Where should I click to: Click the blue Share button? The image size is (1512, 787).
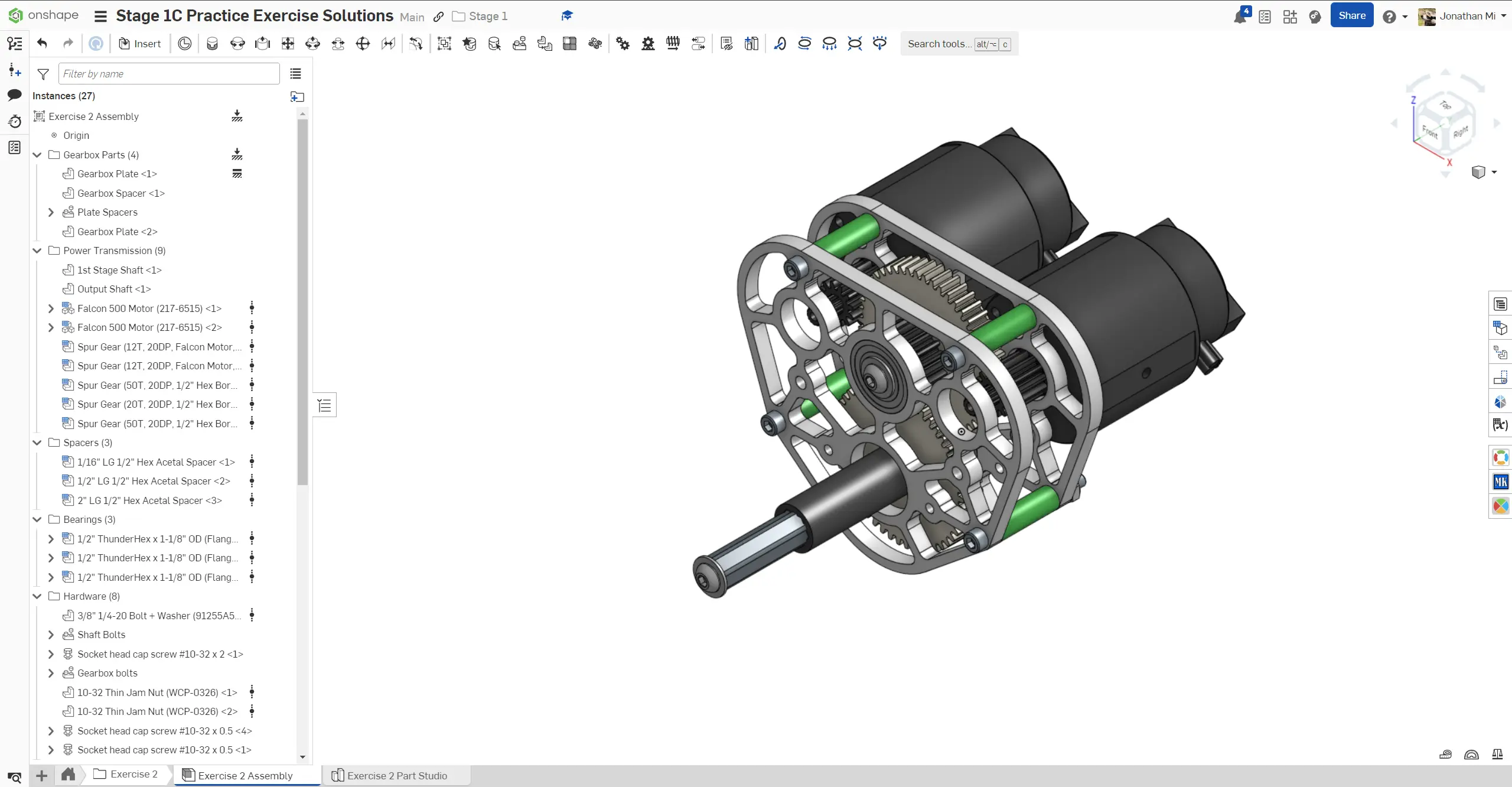pyautogui.click(x=1351, y=16)
